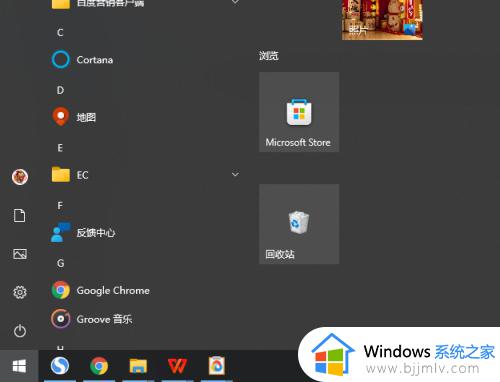Screen dimensions: 500x382
Task: Jump via letter C header
Action: coord(60,32)
